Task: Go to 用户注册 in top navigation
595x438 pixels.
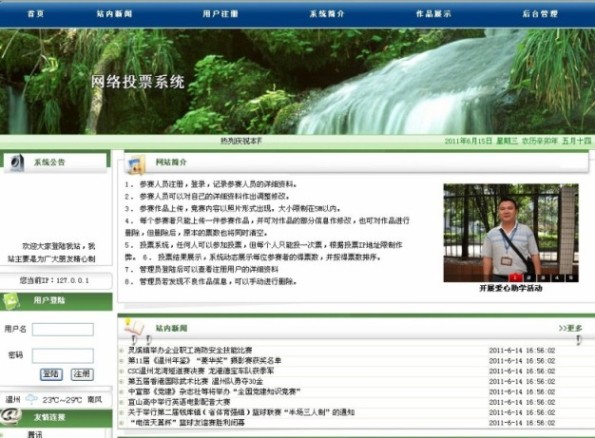Action: point(220,14)
